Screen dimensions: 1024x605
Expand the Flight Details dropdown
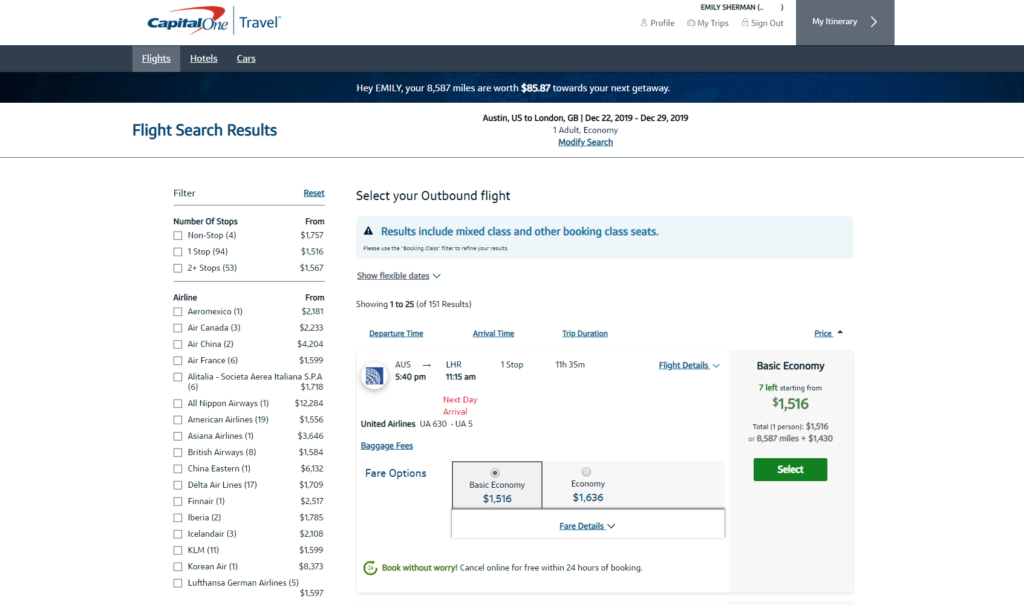(689, 366)
